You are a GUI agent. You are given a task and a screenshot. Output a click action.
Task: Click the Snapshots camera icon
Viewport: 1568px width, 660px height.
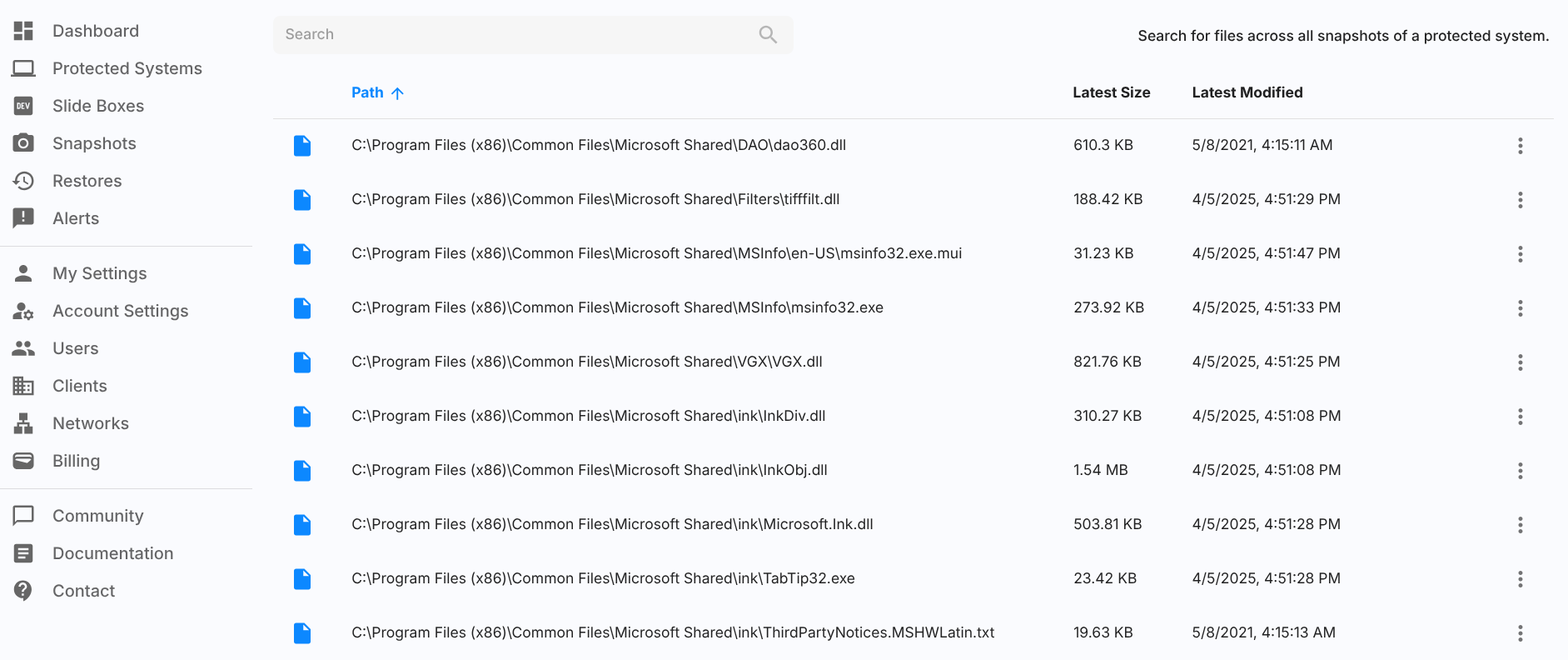point(23,143)
